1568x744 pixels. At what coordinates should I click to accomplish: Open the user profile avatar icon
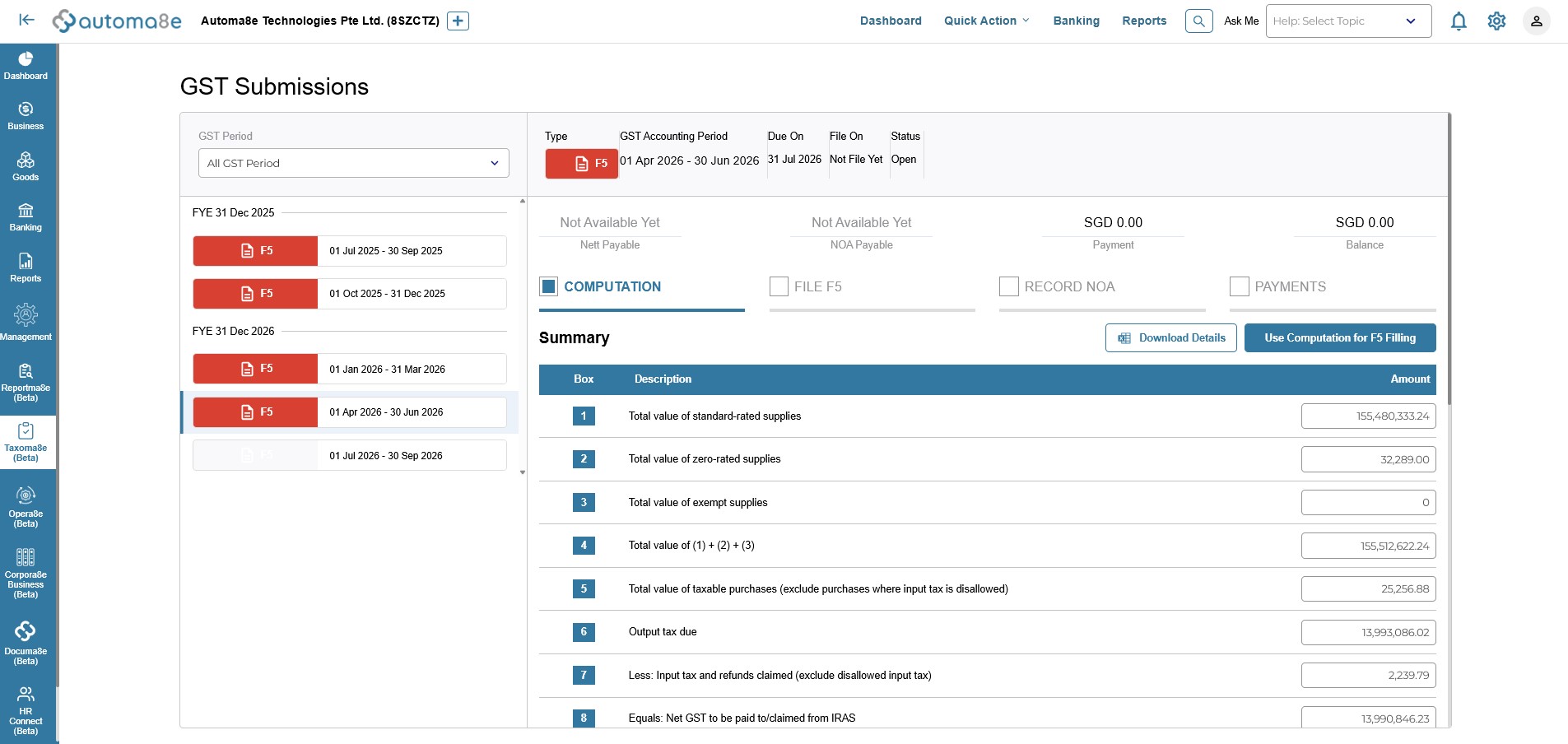tap(1536, 21)
